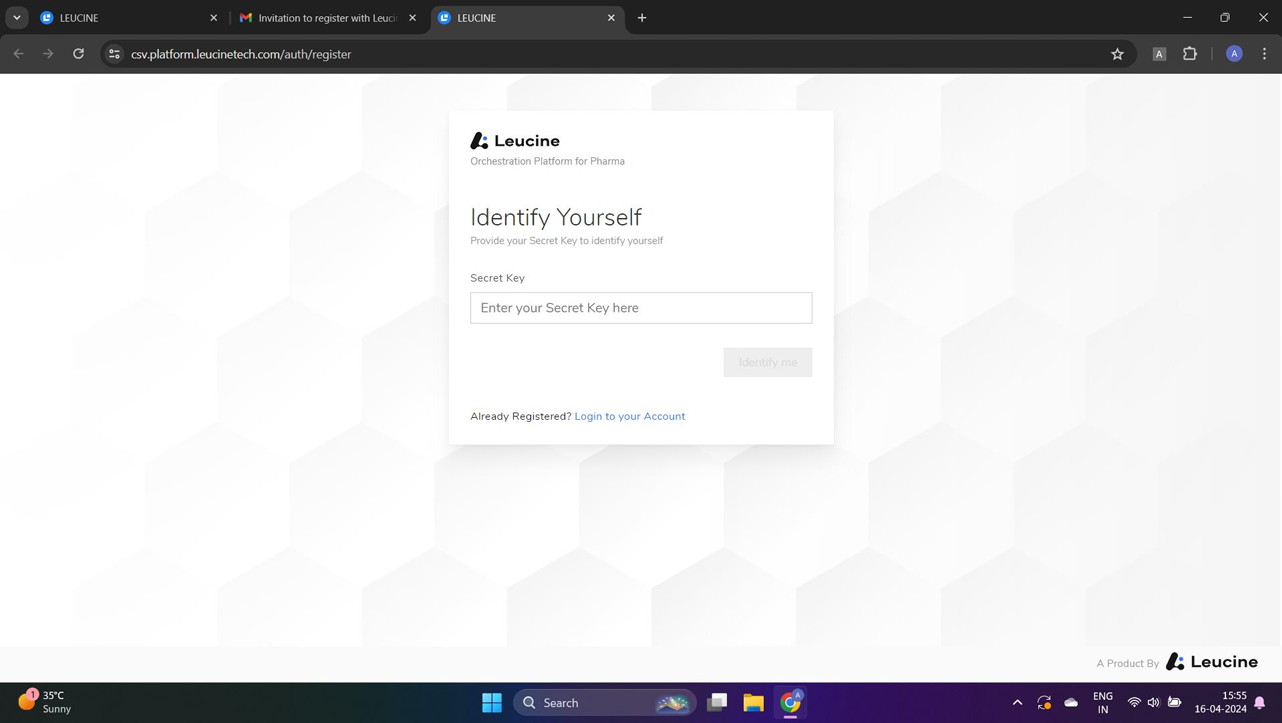Click the Identify me button
This screenshot has height=723, width=1282.
tap(768, 362)
